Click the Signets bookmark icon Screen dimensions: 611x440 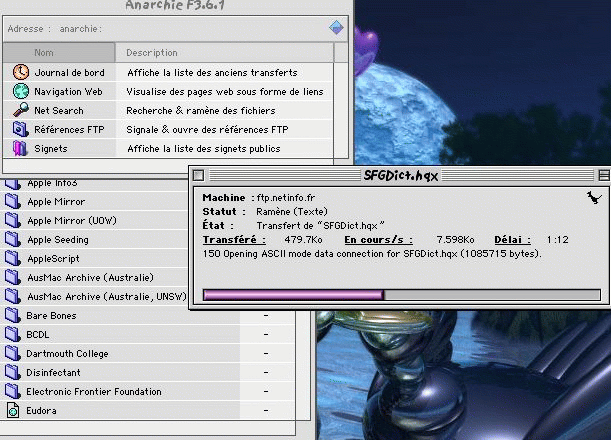click(x=20, y=148)
